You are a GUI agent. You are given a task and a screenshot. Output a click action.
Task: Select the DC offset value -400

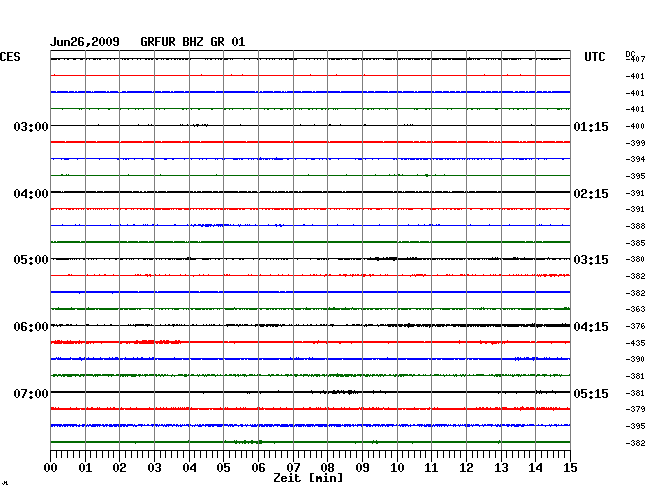(635, 126)
